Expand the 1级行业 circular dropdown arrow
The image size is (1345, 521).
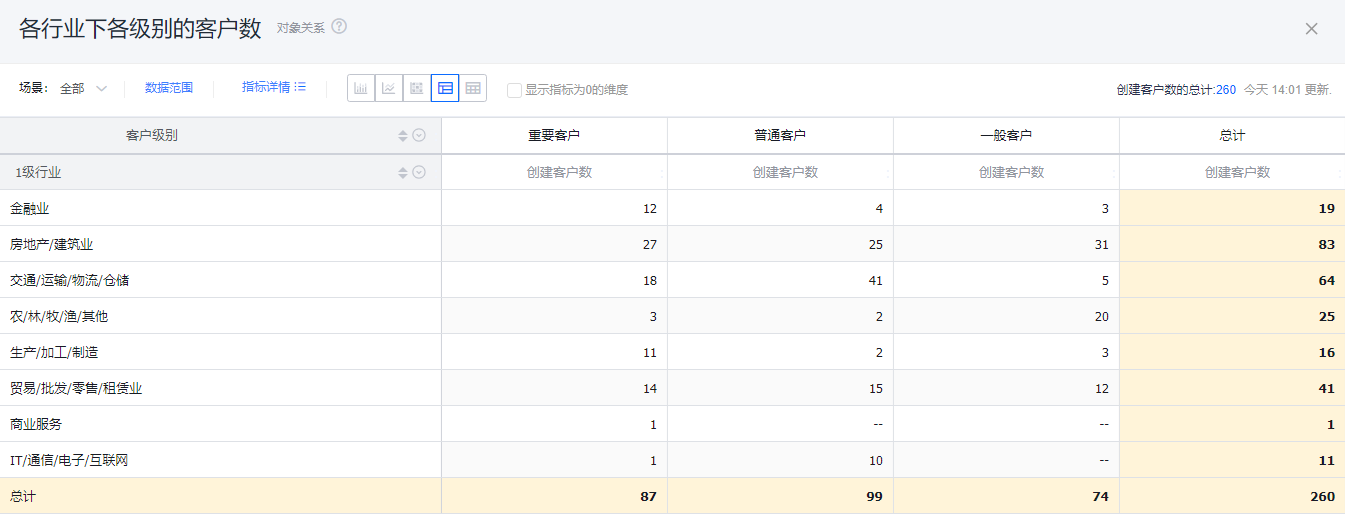[x=420, y=173]
